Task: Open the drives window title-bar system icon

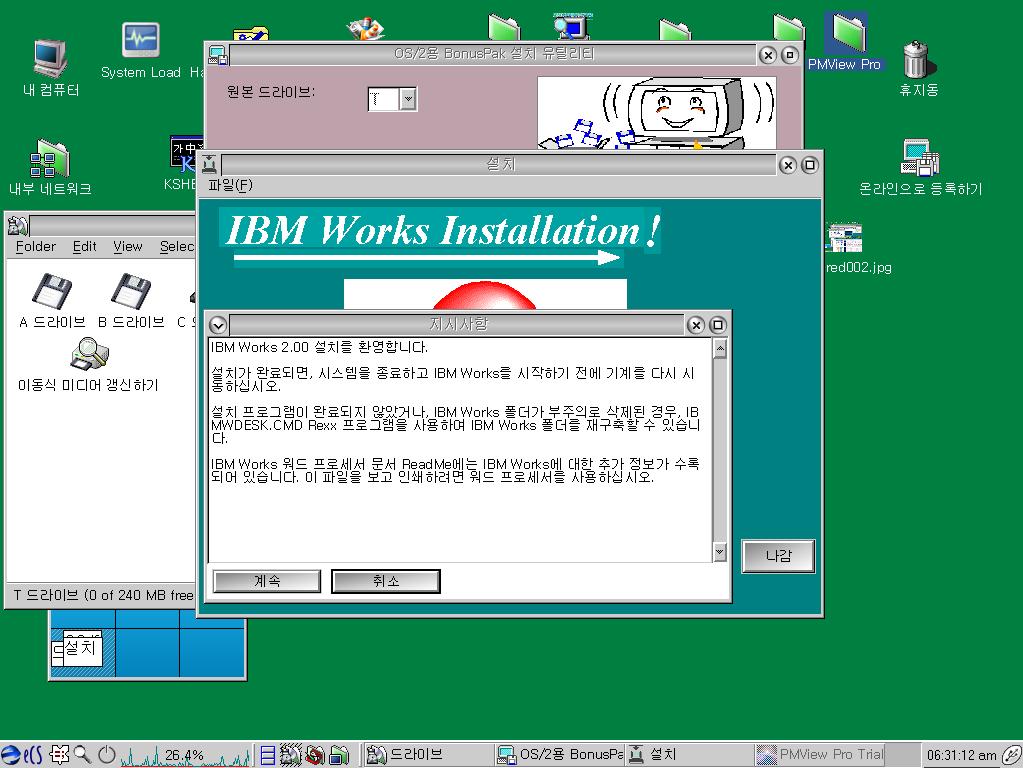Action: [x=18, y=226]
